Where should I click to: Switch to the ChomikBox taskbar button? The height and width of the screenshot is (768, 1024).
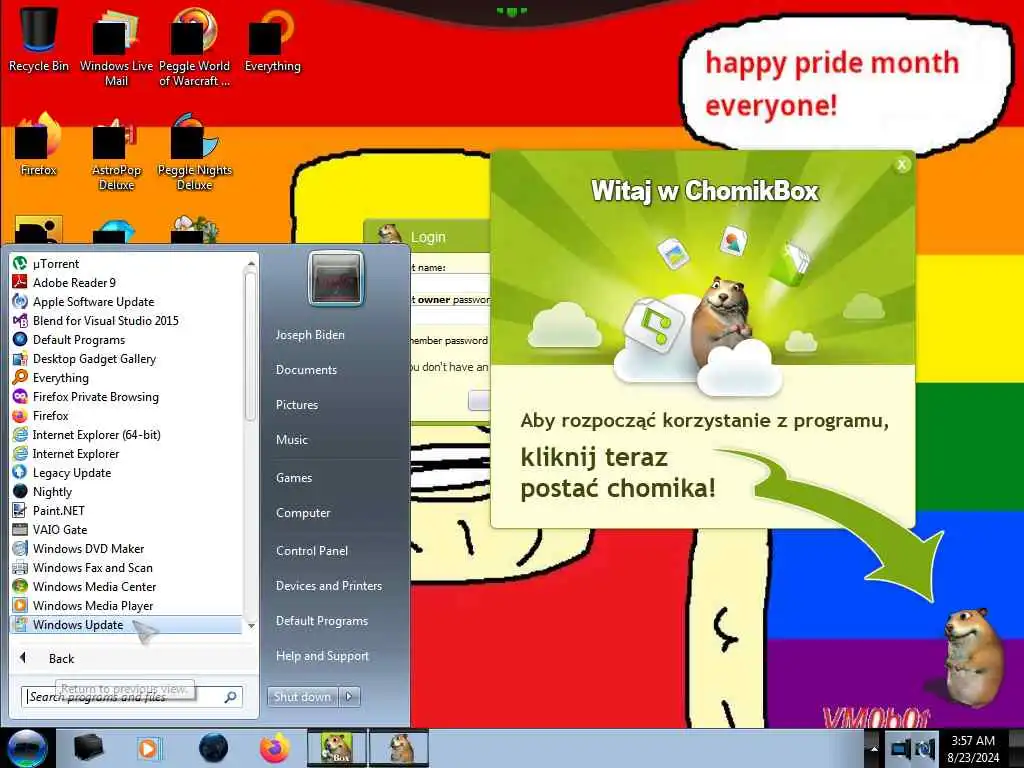tap(336, 748)
